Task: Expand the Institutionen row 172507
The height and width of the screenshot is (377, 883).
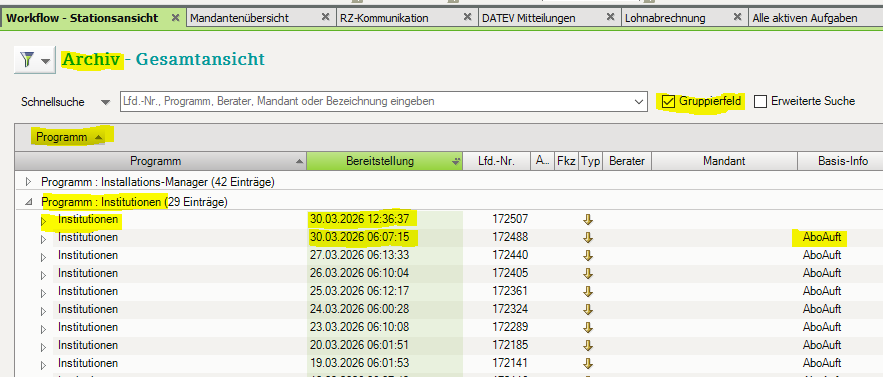Action: [44, 222]
